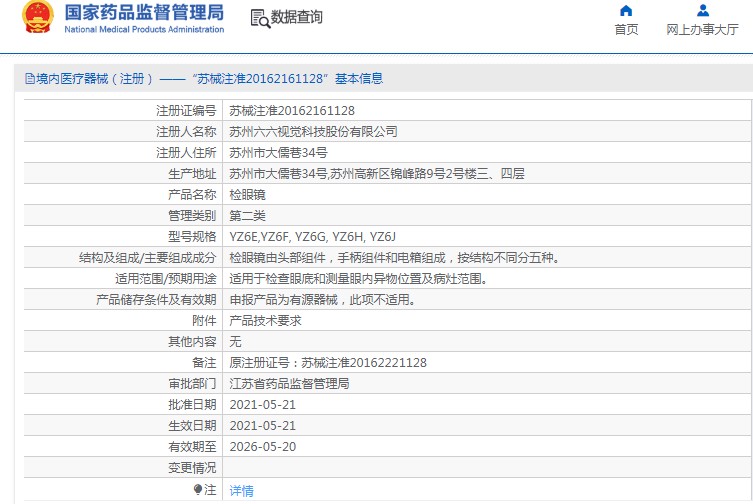Click the 审批部门 row label

192,384
